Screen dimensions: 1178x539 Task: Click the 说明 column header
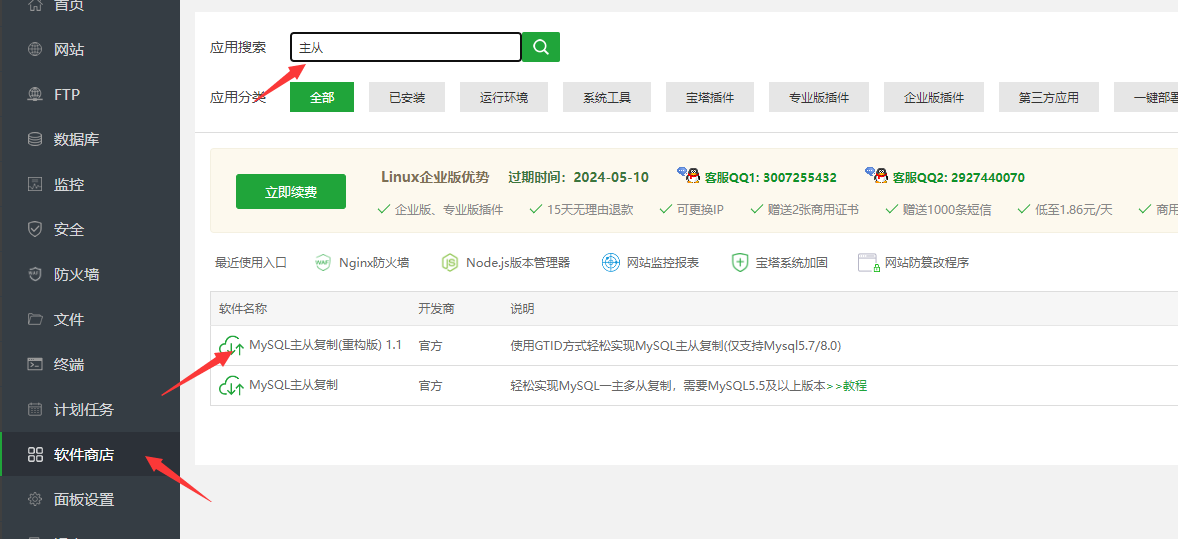tap(522, 309)
